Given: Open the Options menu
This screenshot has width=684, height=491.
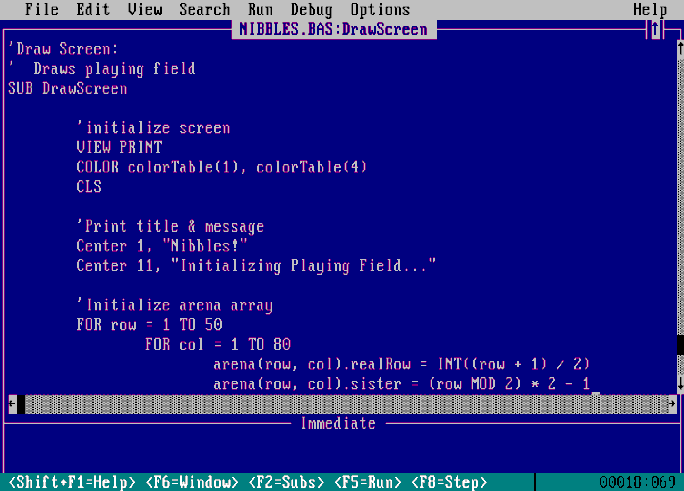Looking at the screenshot, I should [x=380, y=9].
